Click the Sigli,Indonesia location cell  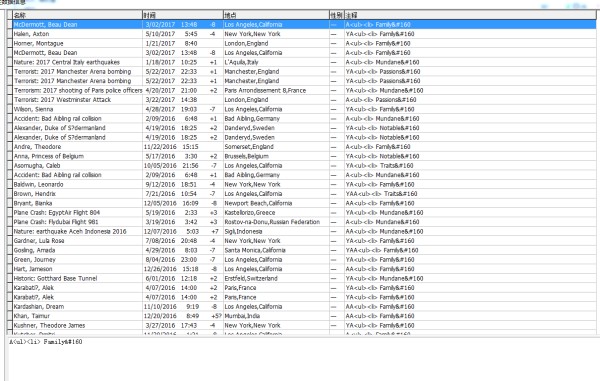pyautogui.click(x=243, y=231)
